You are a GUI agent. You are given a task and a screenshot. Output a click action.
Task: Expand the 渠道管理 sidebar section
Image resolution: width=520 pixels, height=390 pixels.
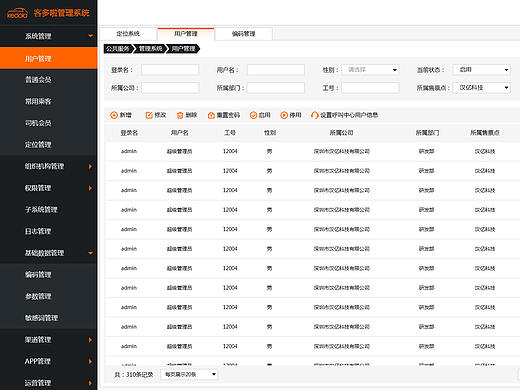[90, 340]
